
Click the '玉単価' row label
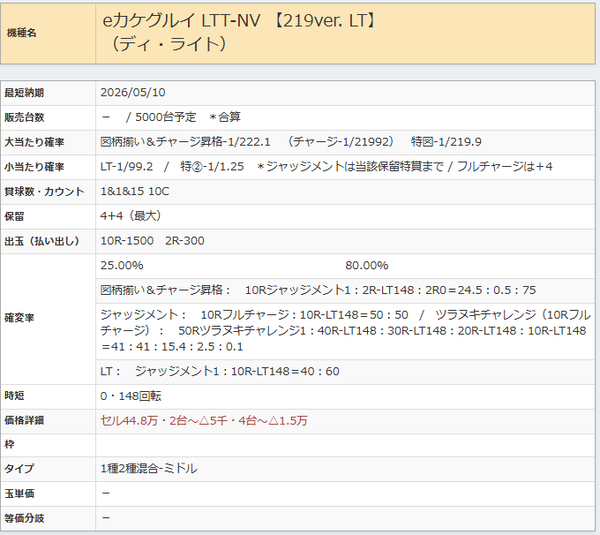pos(19,493)
